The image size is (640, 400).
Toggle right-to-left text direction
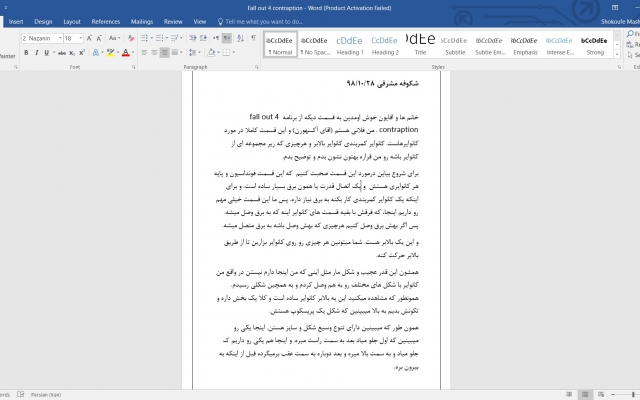click(227, 38)
